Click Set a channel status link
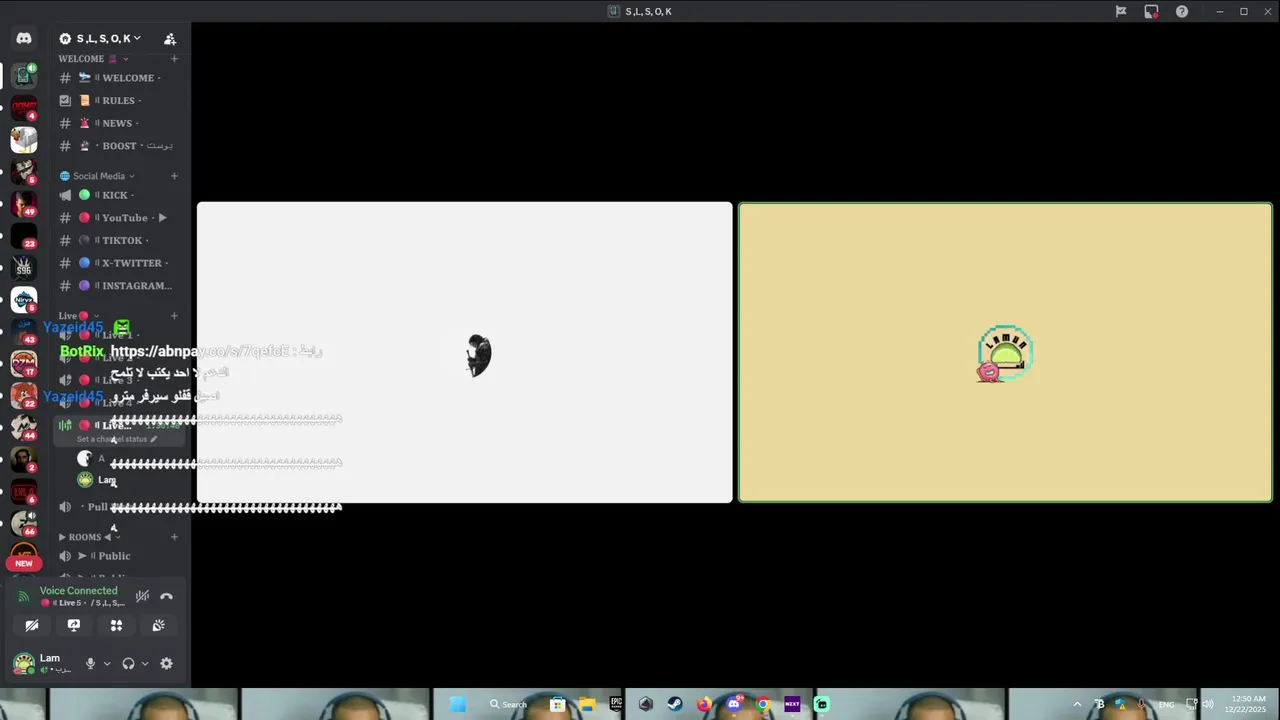Image resolution: width=1280 pixels, height=720 pixels. [x=117, y=439]
